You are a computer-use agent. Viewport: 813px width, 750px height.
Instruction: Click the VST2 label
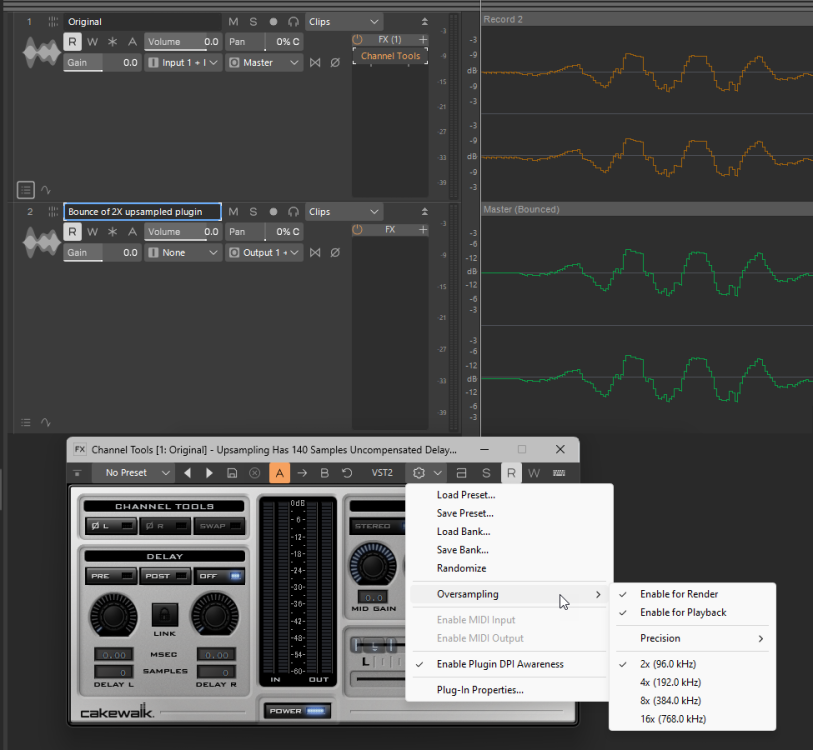382,473
